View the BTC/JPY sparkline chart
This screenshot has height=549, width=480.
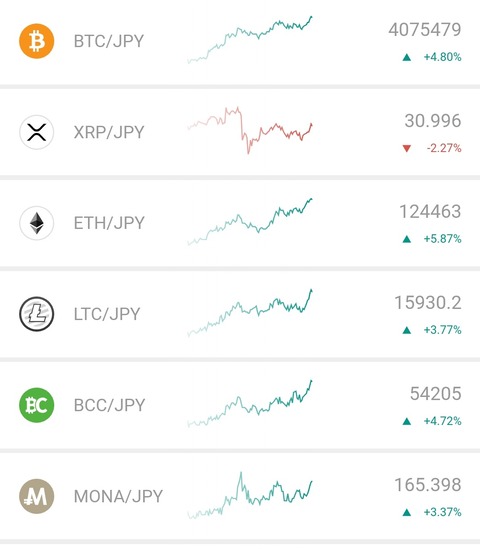pyautogui.click(x=250, y=40)
